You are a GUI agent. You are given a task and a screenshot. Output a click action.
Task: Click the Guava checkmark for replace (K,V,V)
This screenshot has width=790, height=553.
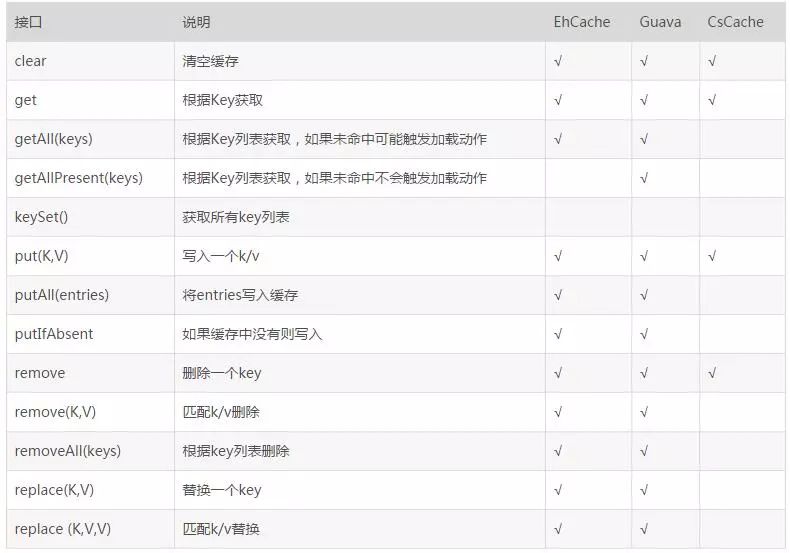644,529
